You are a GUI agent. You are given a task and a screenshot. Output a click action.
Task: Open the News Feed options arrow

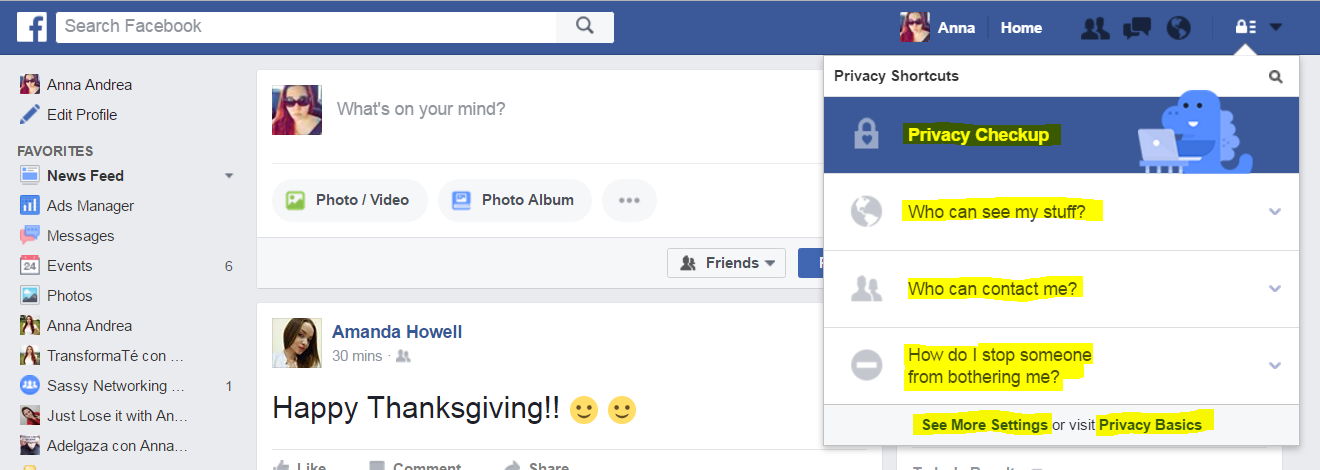[x=229, y=176]
